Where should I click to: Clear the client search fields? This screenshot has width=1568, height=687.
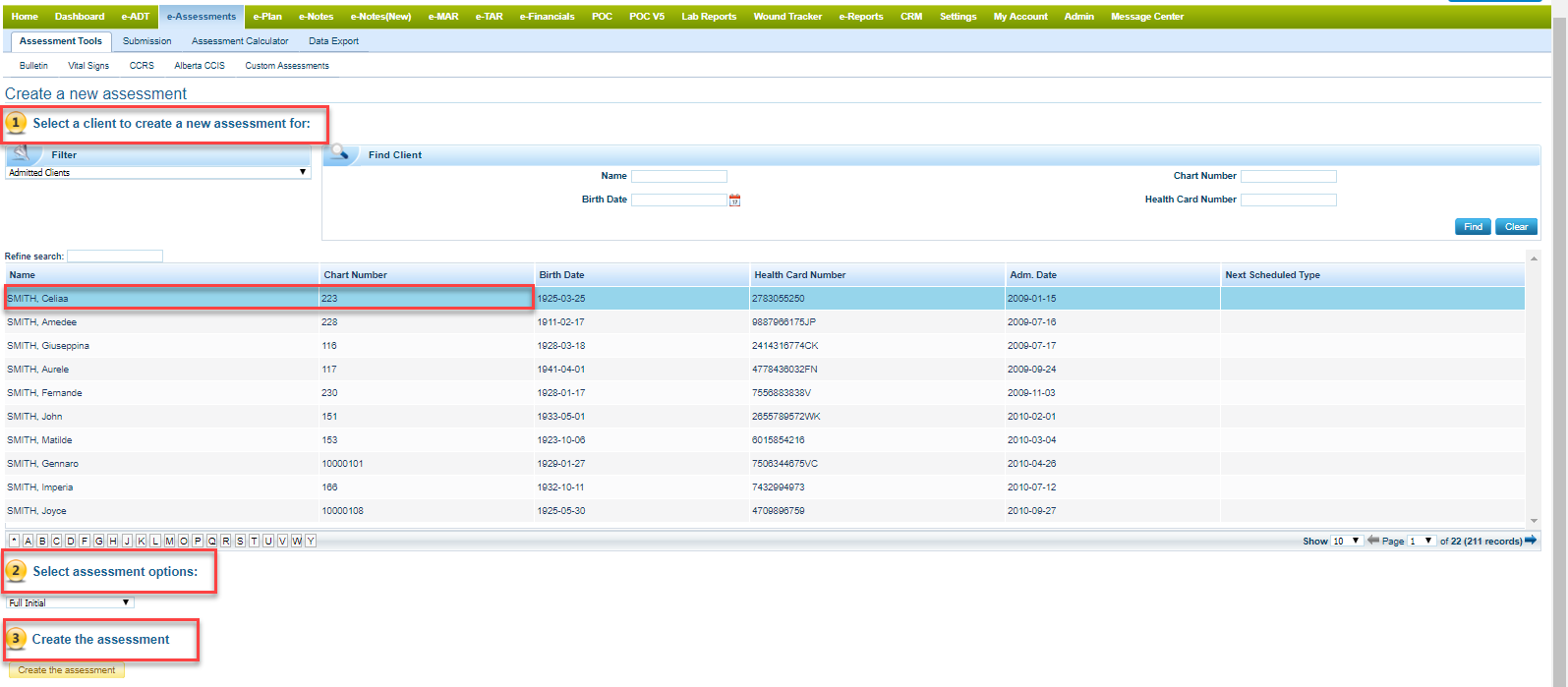(1516, 227)
